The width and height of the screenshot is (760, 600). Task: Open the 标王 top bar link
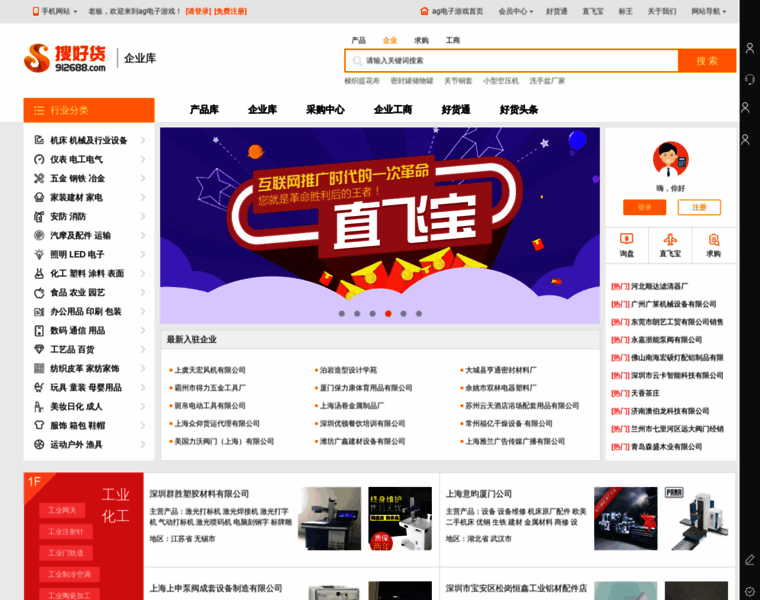625,11
